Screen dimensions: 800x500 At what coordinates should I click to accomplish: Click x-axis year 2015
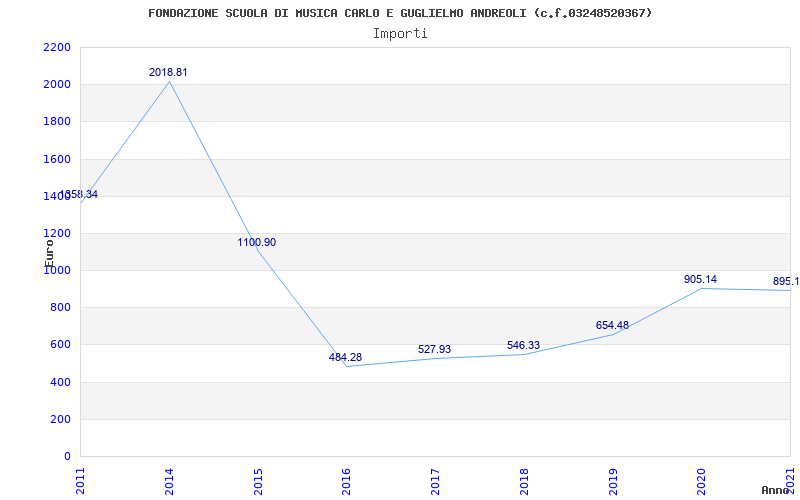click(258, 481)
